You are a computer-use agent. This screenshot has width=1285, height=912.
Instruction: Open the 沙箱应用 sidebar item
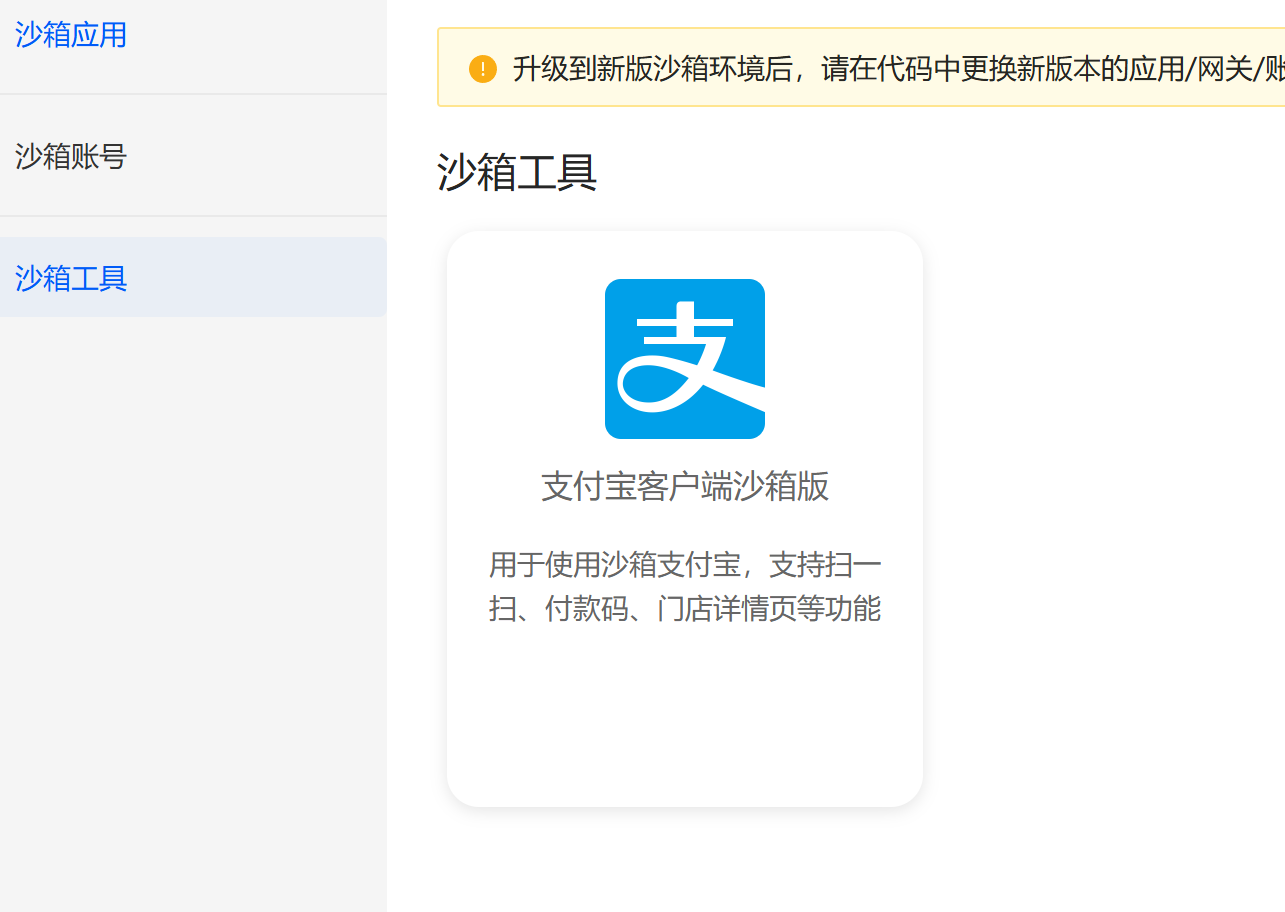coord(71,36)
